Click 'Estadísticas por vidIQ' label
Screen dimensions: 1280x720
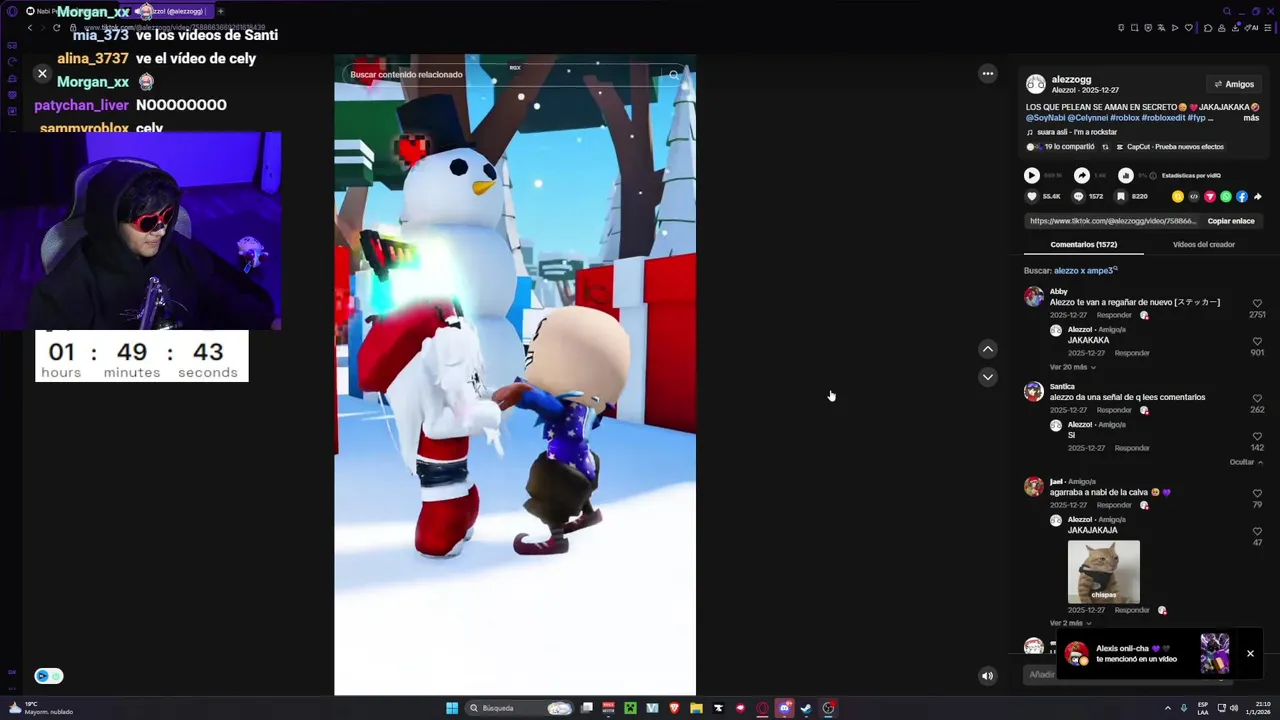(1191, 176)
